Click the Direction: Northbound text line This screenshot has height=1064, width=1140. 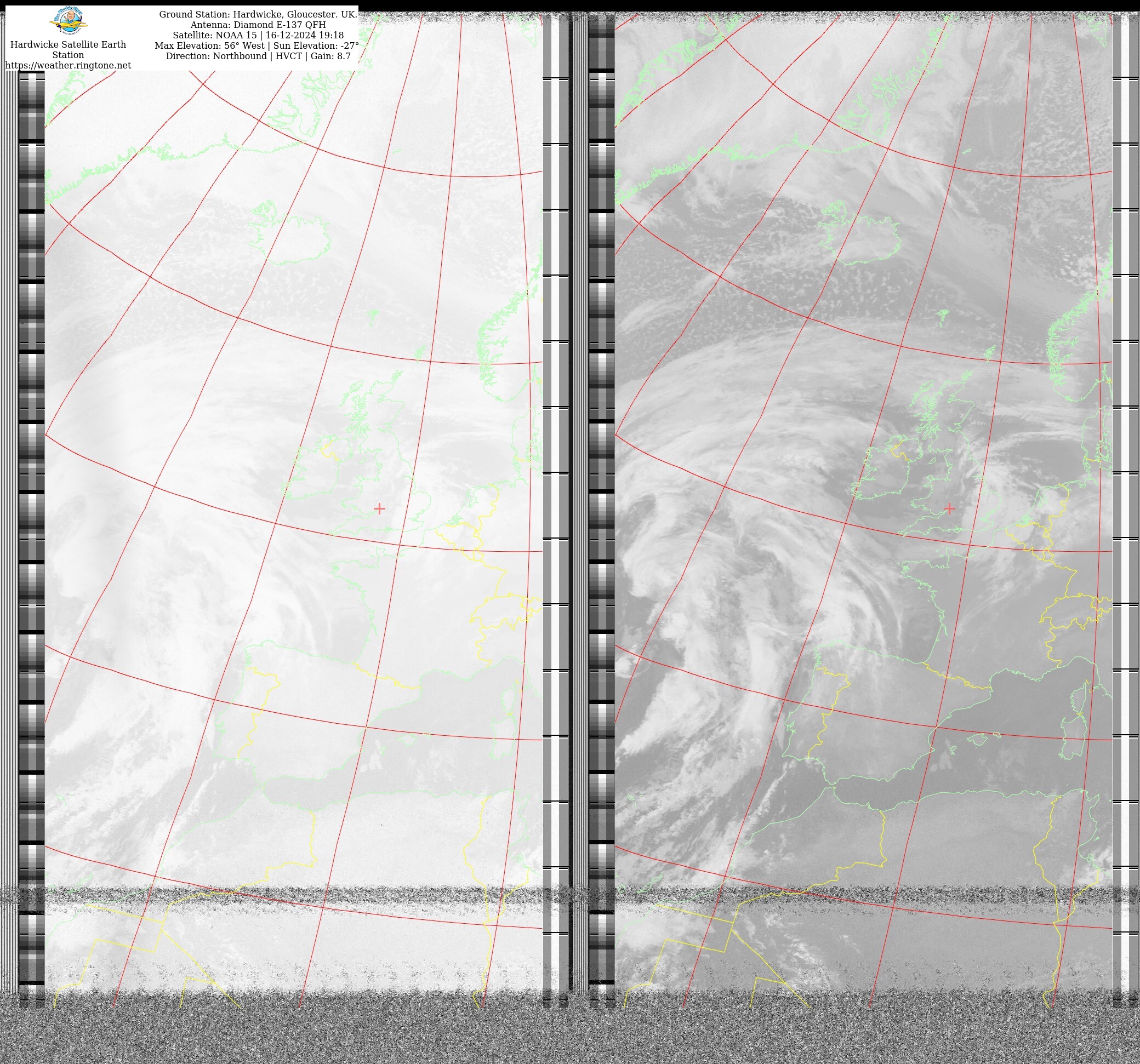[x=216, y=56]
